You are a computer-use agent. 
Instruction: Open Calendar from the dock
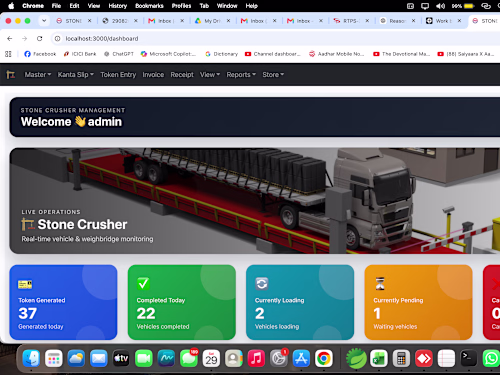click(211, 359)
